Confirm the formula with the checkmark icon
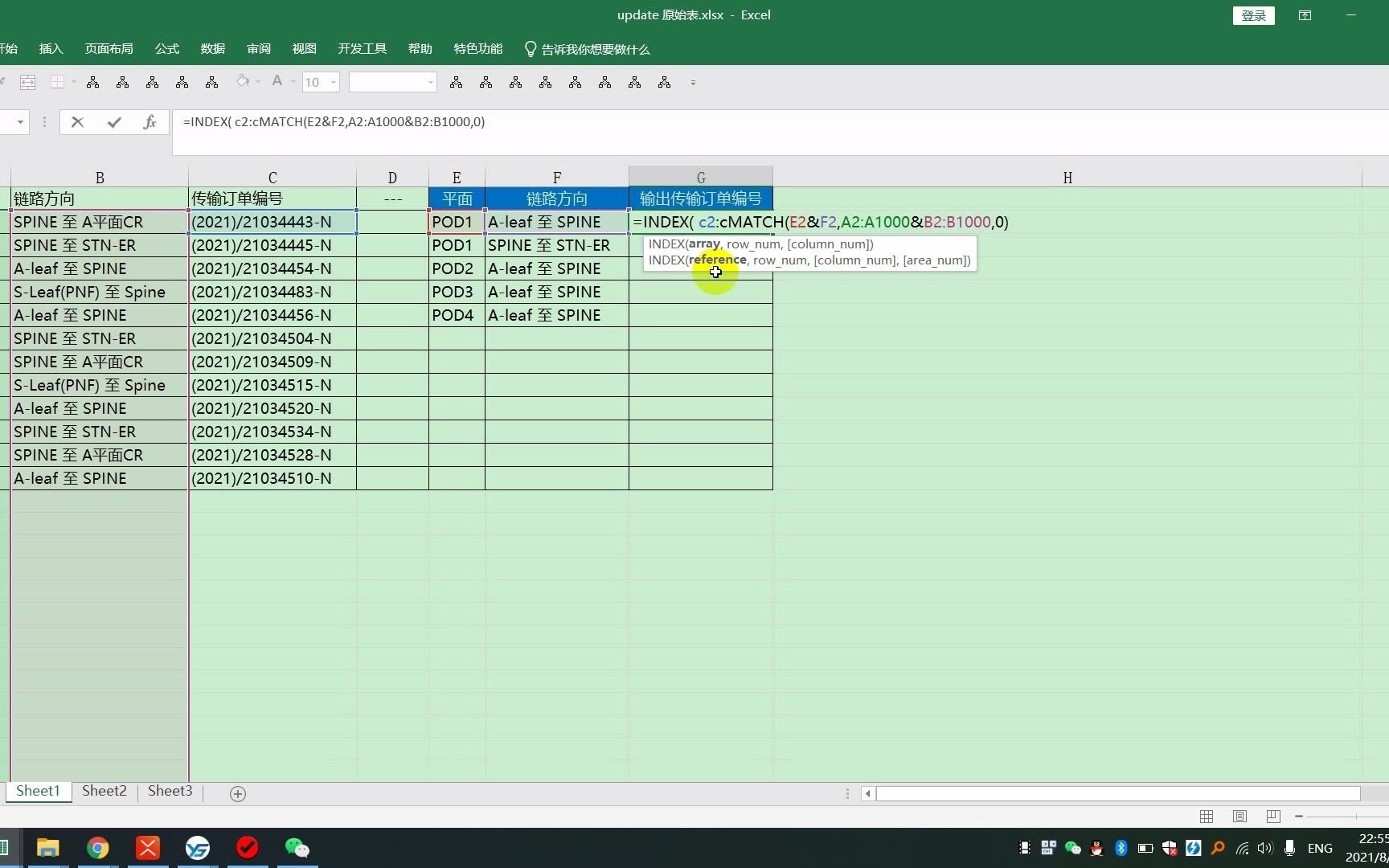Viewport: 1389px width, 868px height. pos(113,121)
